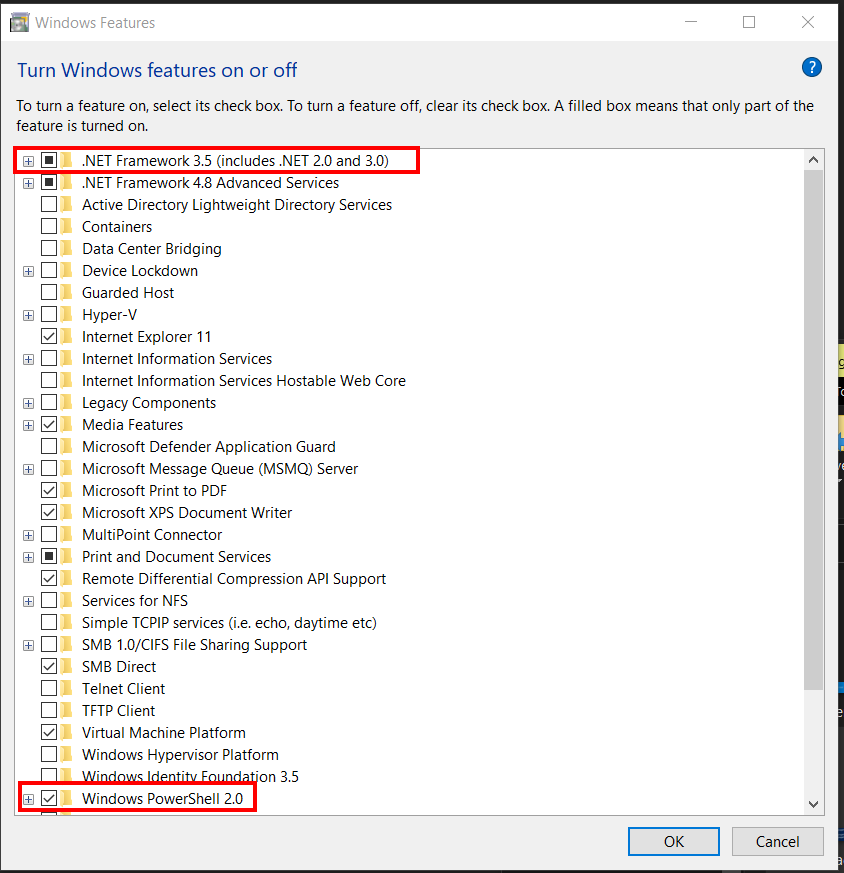Expand Print and Document Services node
Image resolution: width=844 pixels, height=873 pixels.
coord(28,557)
